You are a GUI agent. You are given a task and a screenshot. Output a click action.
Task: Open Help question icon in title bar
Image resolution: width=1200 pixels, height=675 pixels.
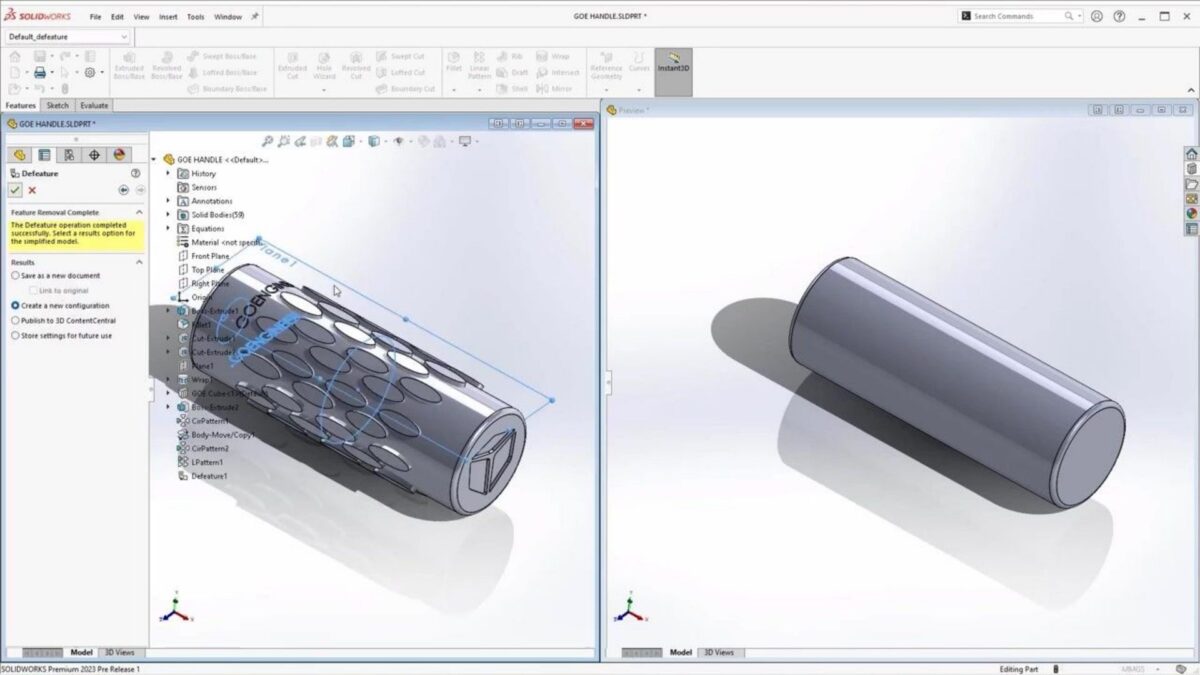(1119, 16)
